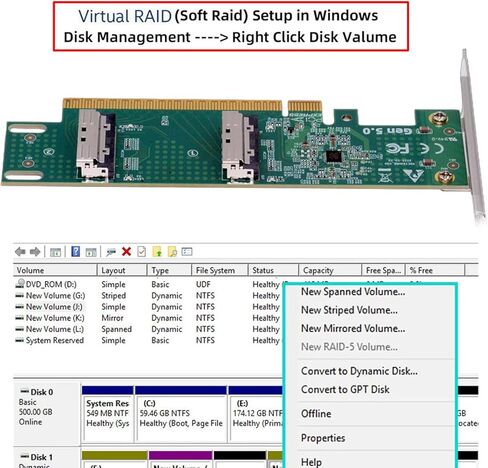488x468 pixels.
Task: Sort by the Free Spa... column header
Action: click(x=383, y=270)
